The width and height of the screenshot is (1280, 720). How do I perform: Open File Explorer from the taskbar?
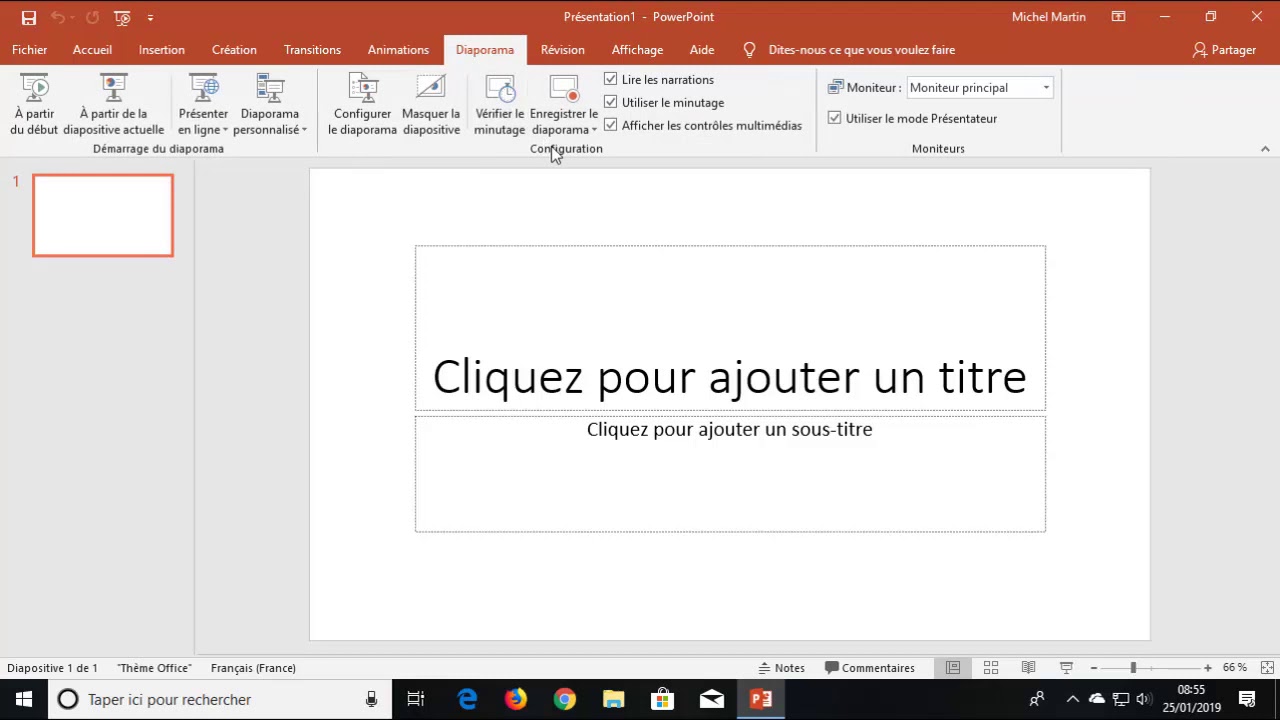coord(614,700)
